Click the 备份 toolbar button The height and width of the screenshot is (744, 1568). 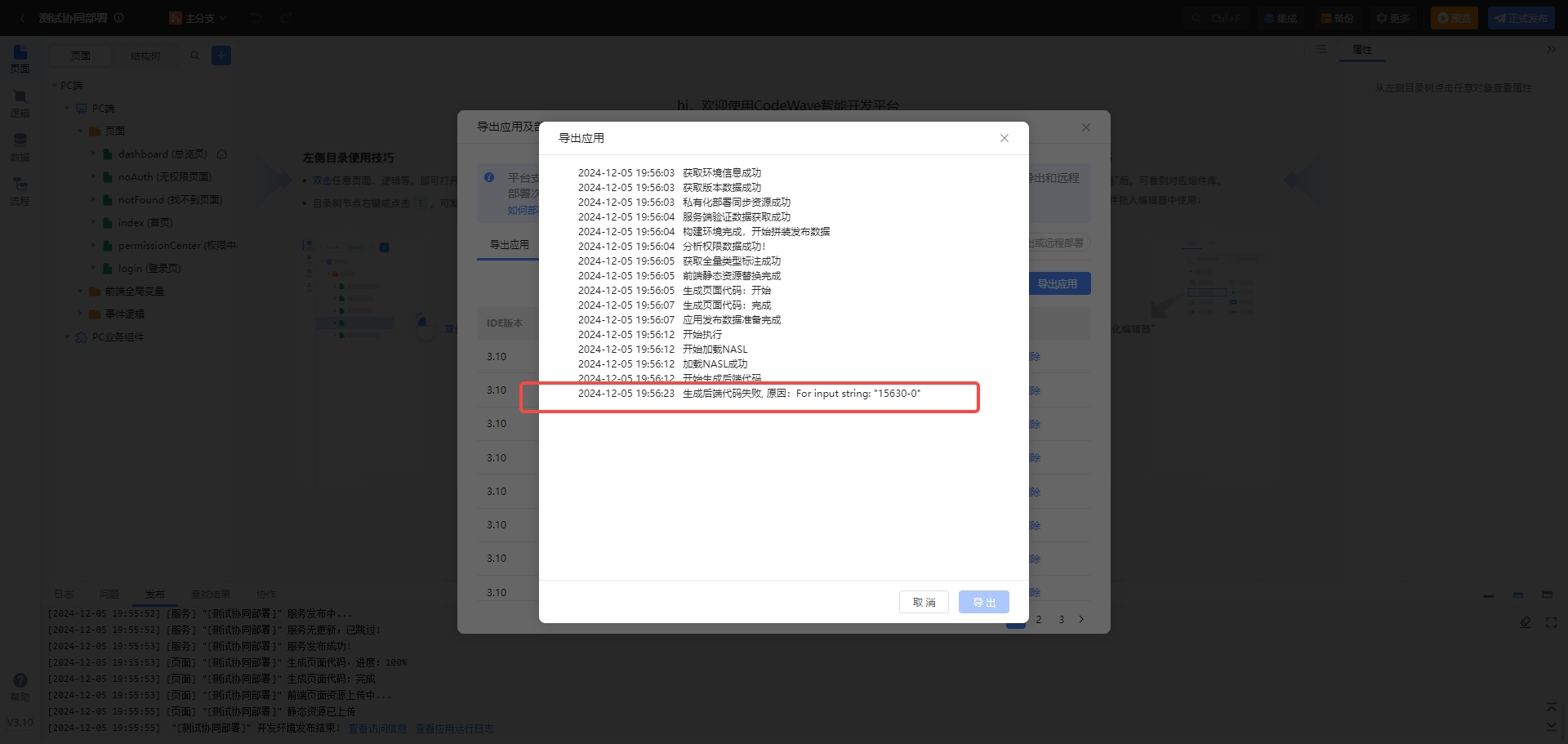[x=1338, y=18]
